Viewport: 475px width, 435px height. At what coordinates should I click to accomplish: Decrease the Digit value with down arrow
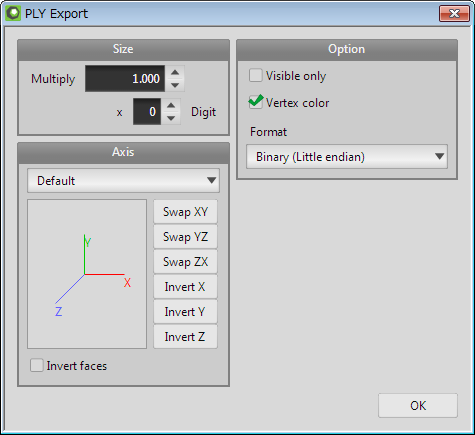[x=171, y=118]
